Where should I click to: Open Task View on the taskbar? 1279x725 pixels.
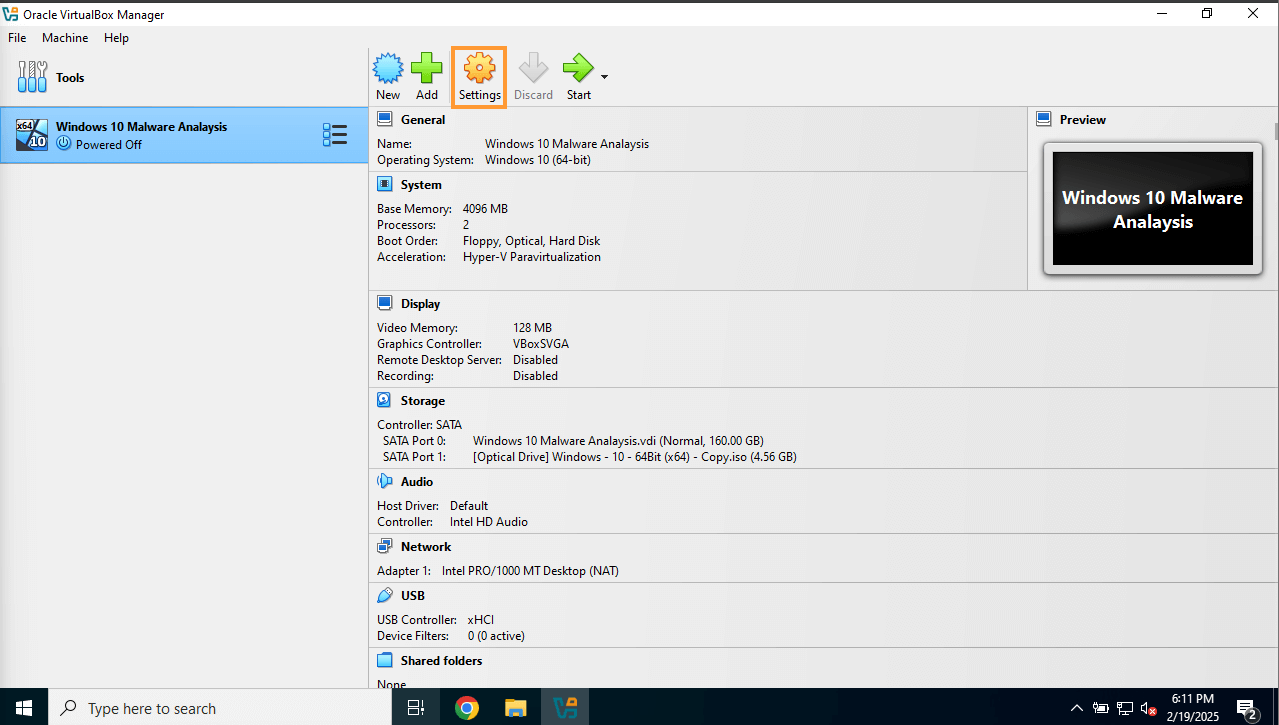[x=417, y=708]
